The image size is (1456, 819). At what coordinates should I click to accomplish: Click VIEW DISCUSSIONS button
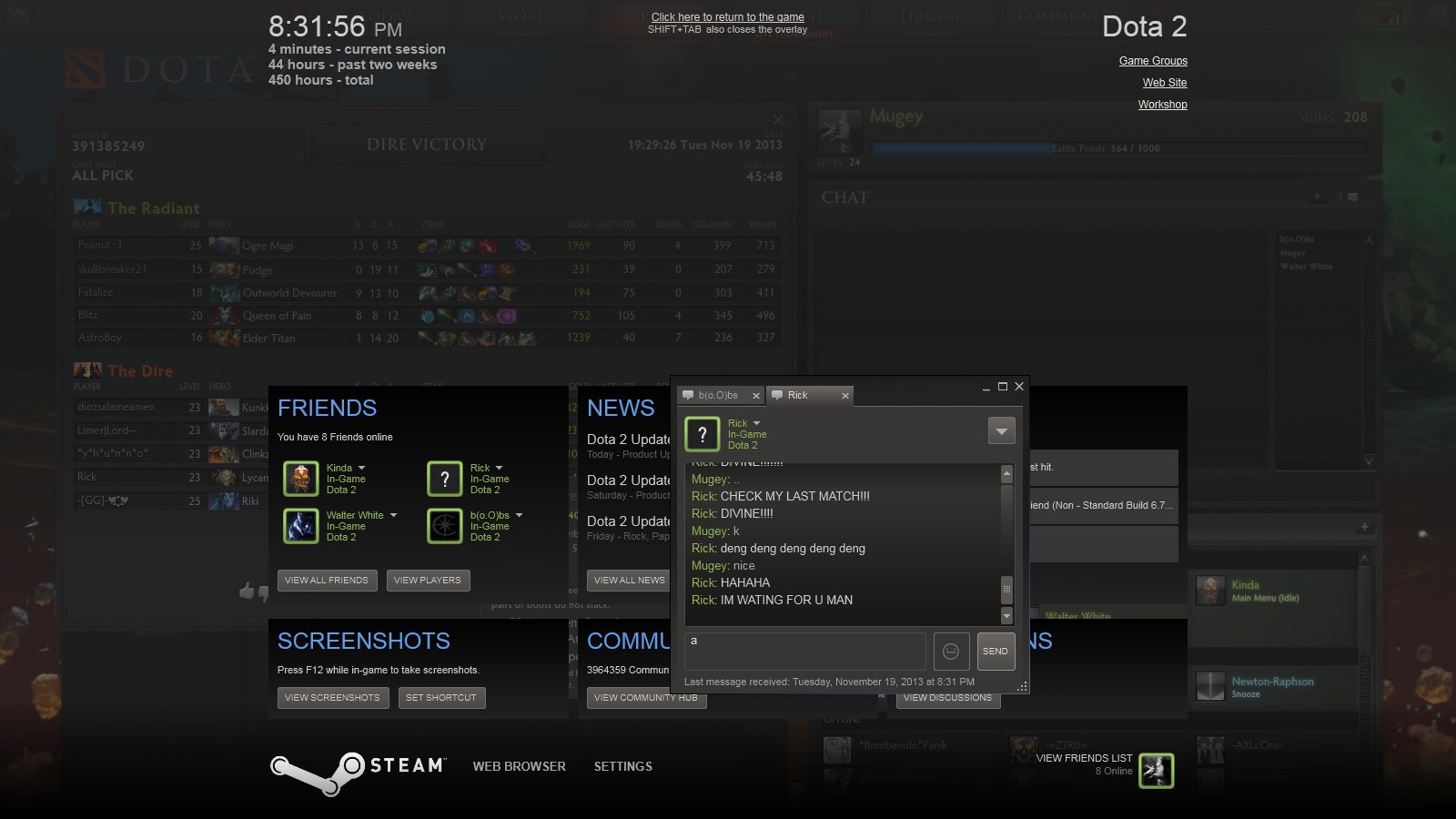coord(948,698)
